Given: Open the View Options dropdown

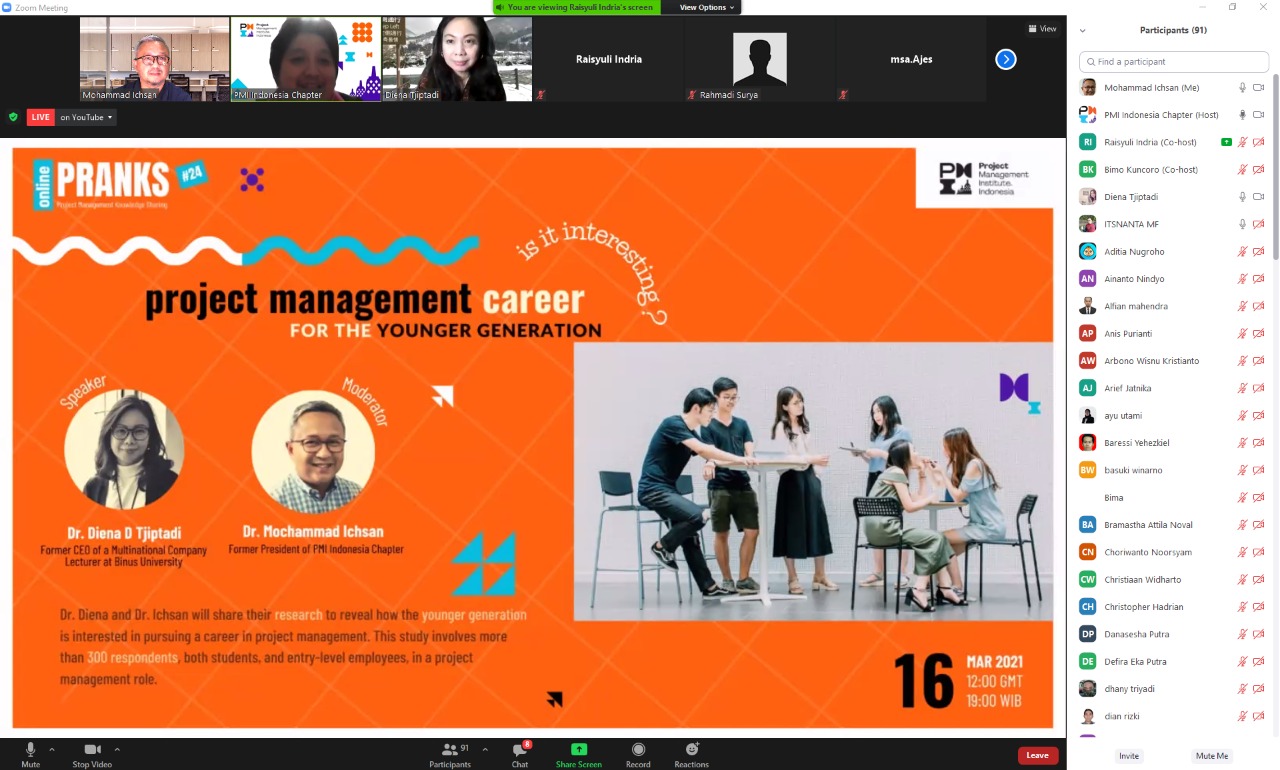Looking at the screenshot, I should (x=707, y=7).
